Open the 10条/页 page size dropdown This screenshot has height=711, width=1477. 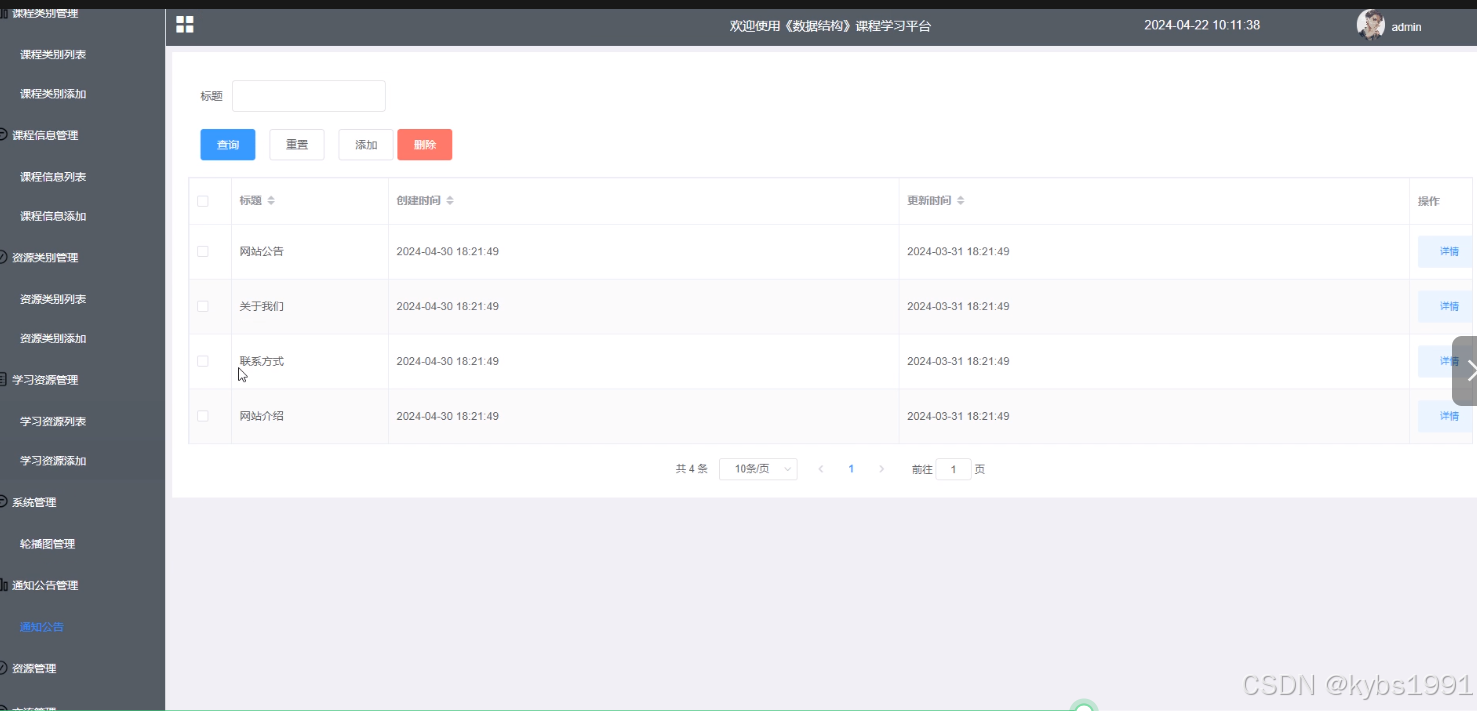click(x=758, y=469)
